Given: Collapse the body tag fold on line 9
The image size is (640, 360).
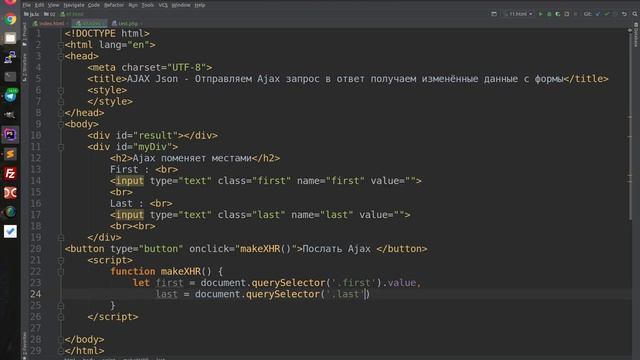Looking at the screenshot, I should click(61, 124).
